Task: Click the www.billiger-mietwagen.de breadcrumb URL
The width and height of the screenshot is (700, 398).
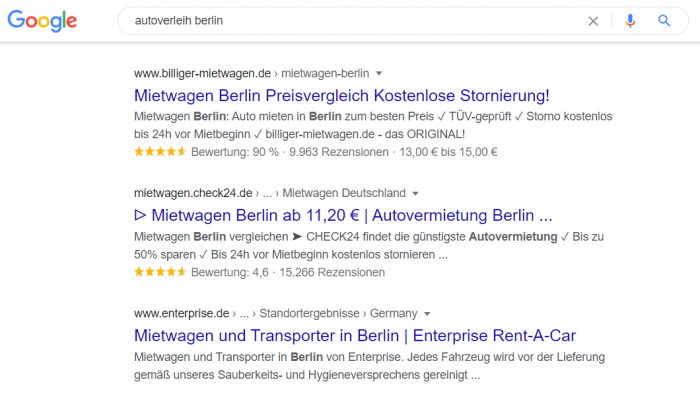Action: pos(202,73)
